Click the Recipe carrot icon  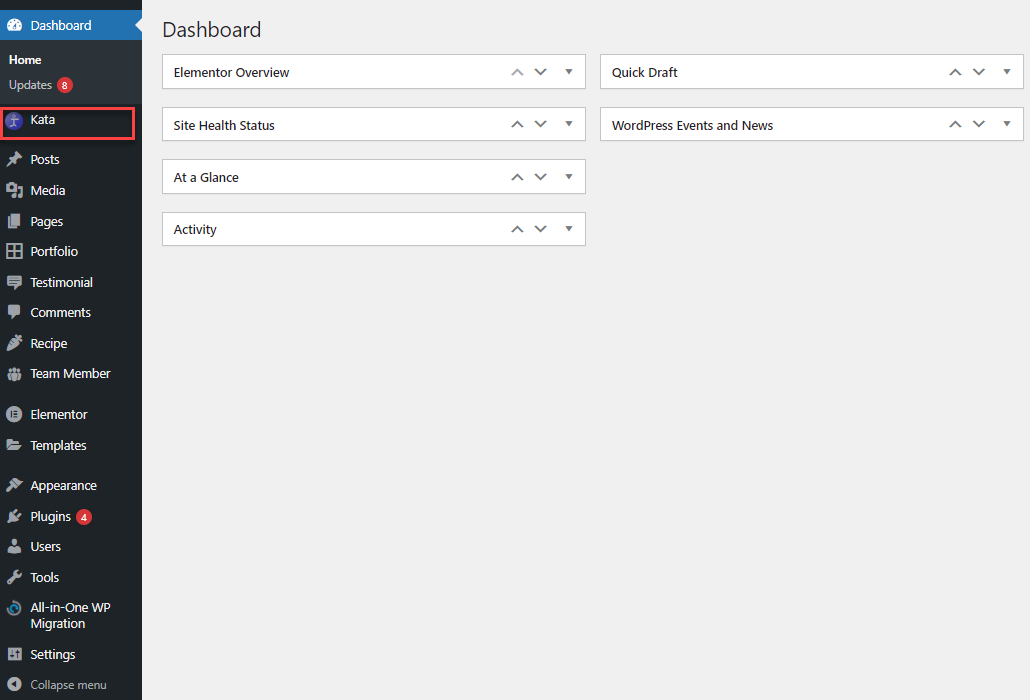point(14,344)
